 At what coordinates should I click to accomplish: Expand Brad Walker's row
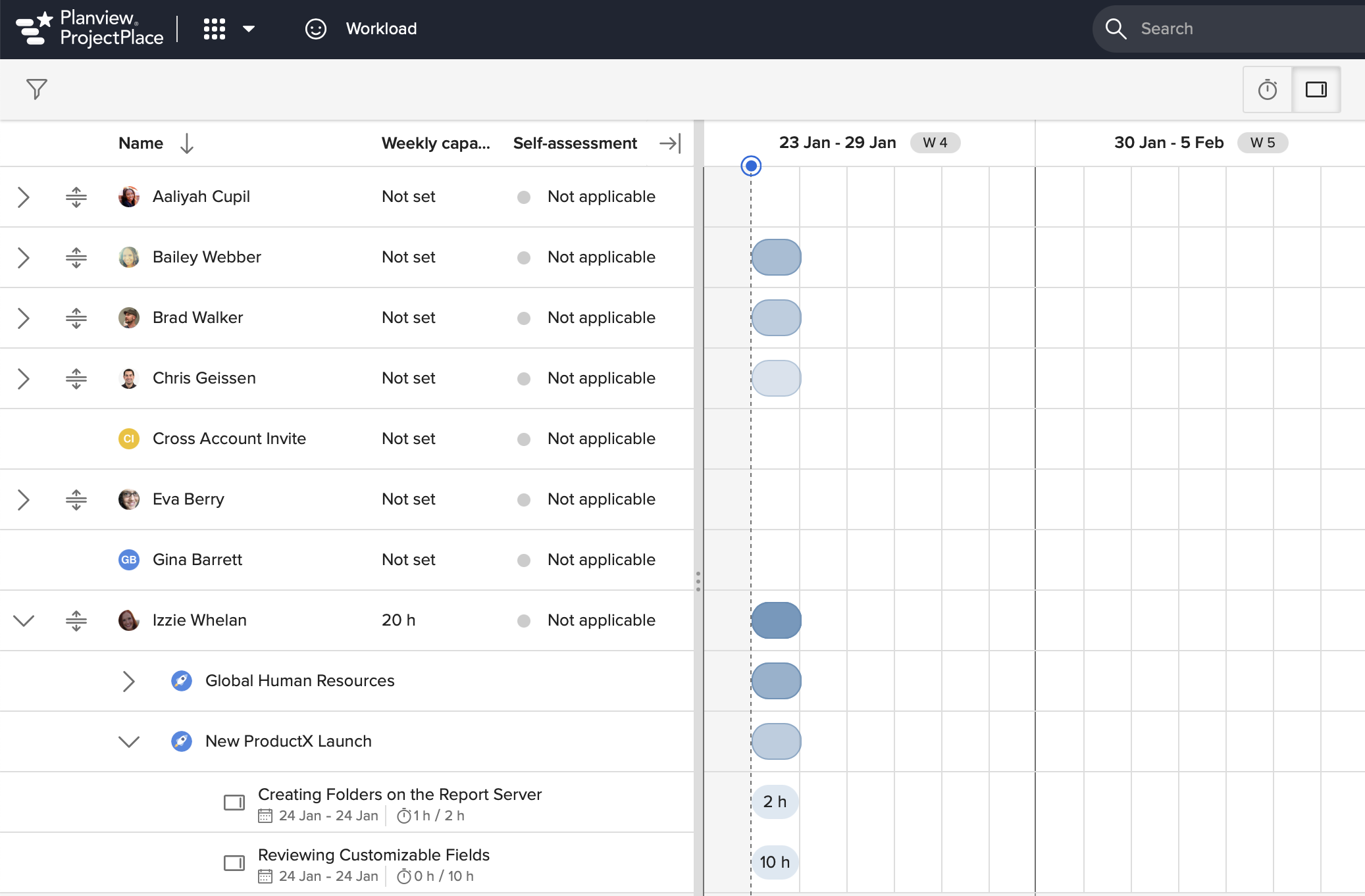tap(24, 318)
